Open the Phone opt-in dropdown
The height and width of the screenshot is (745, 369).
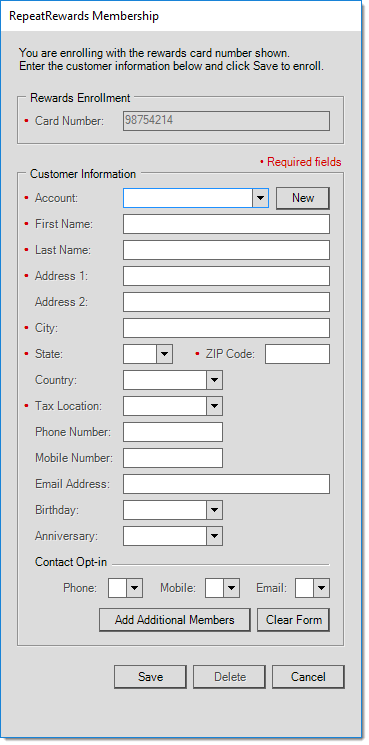(134, 588)
